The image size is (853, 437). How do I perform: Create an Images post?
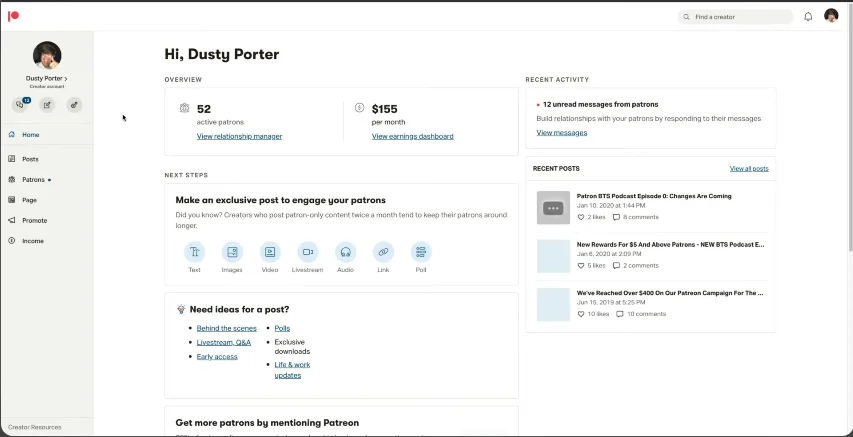click(x=232, y=252)
